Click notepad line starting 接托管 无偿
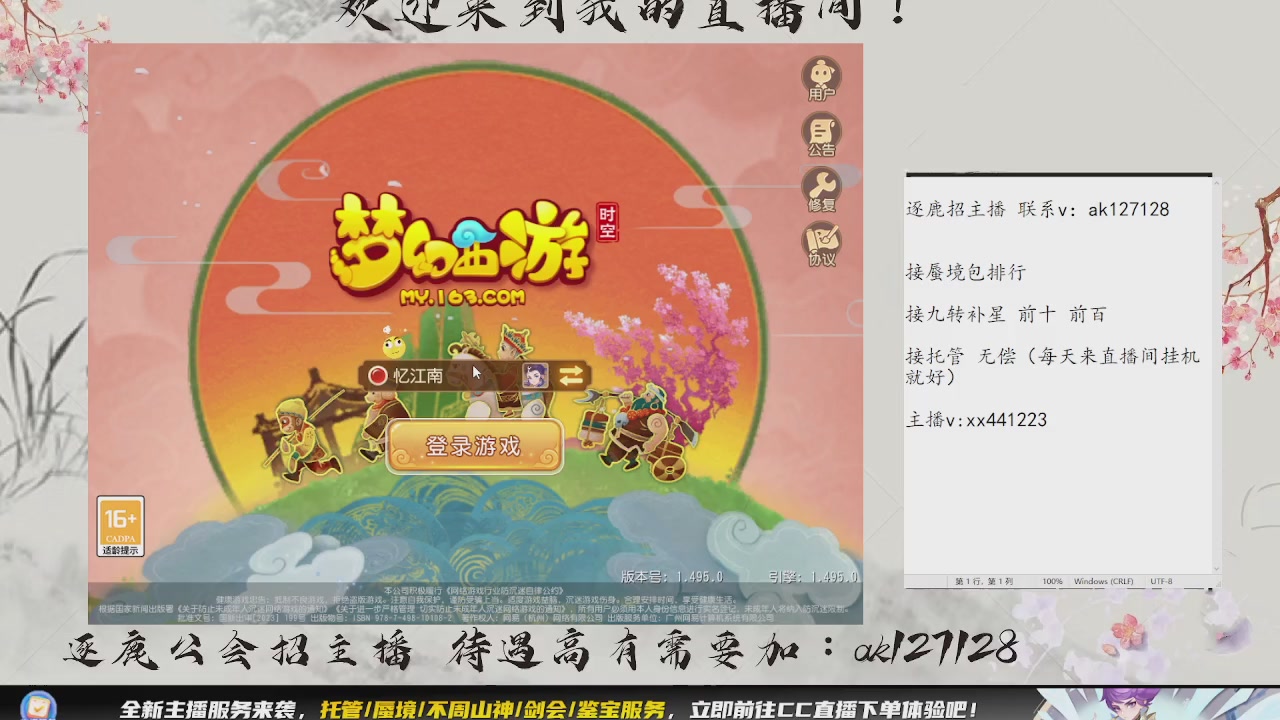Screen dimensions: 1280x720 [1053, 366]
